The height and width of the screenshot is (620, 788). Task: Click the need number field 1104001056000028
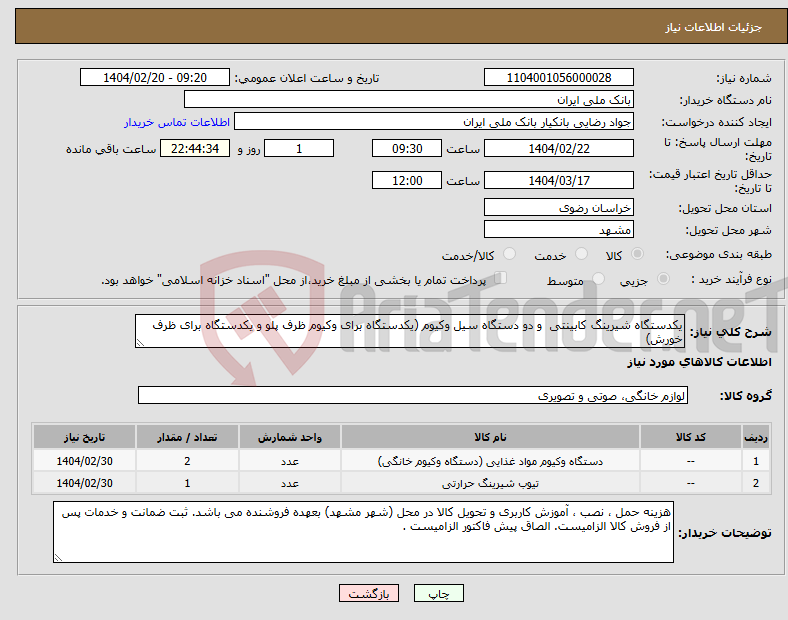pyautogui.click(x=558, y=78)
